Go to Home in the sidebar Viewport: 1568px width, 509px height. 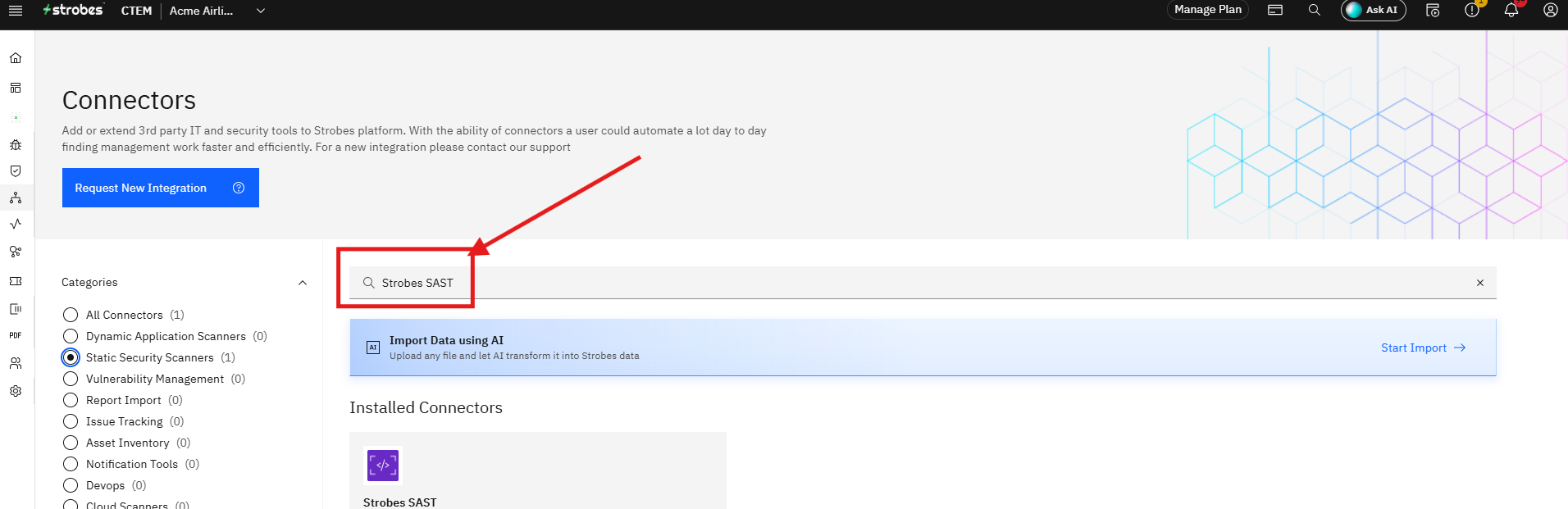[16, 58]
